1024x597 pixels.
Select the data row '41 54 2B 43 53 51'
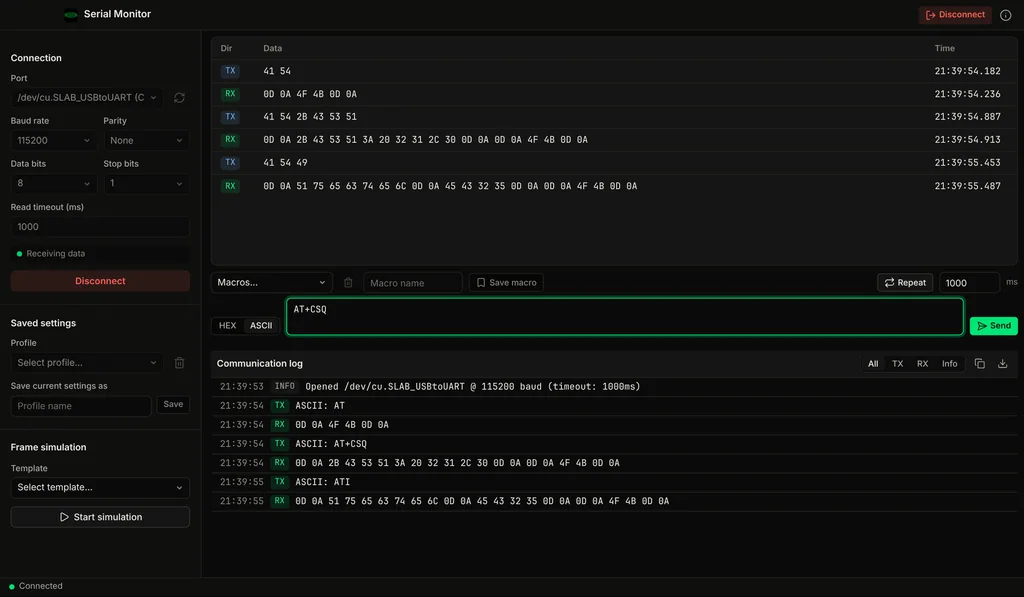click(x=614, y=117)
